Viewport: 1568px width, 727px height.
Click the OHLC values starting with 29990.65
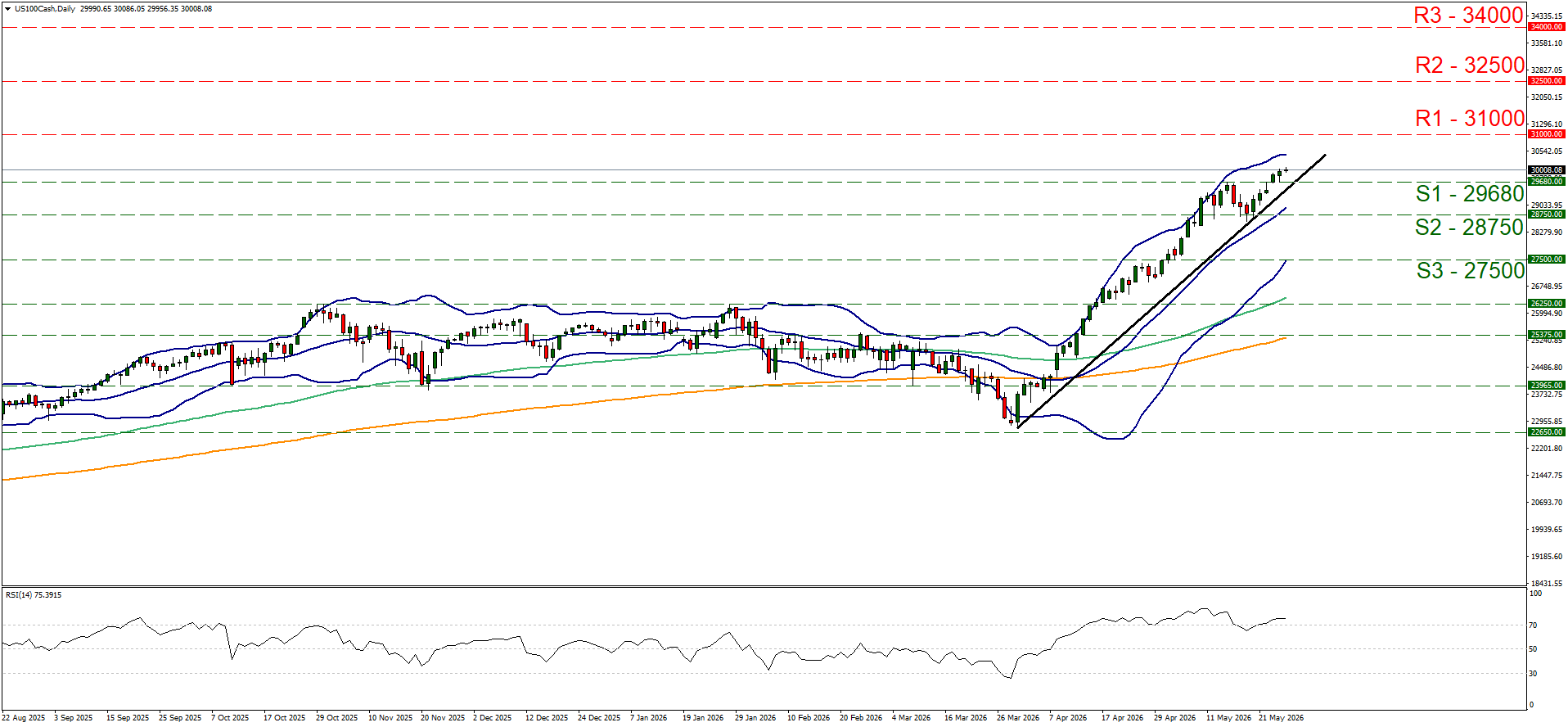(x=146, y=9)
